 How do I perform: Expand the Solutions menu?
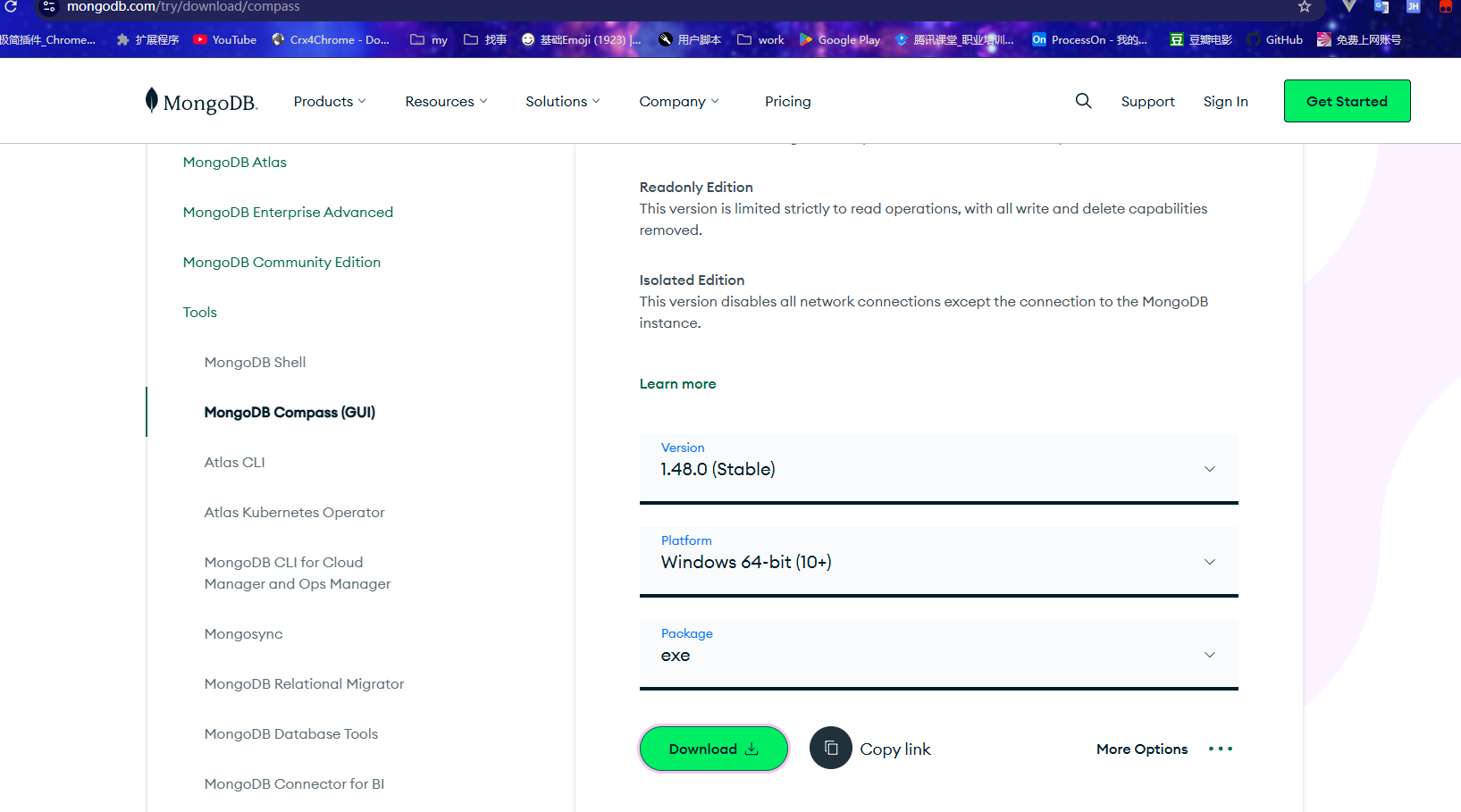pos(563,101)
